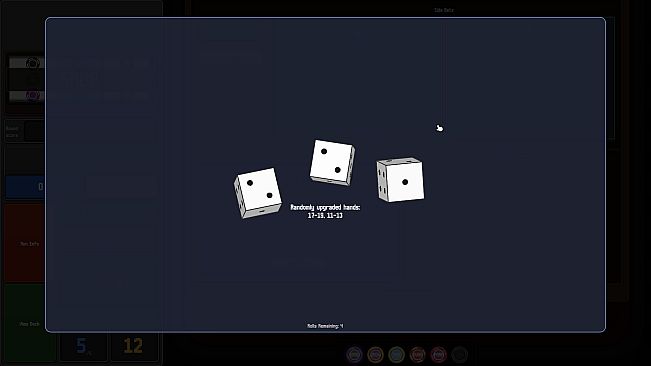Click the Side Bets heading behind the dialog
Image resolution: width=651 pixels, height=366 pixels.
444,10
